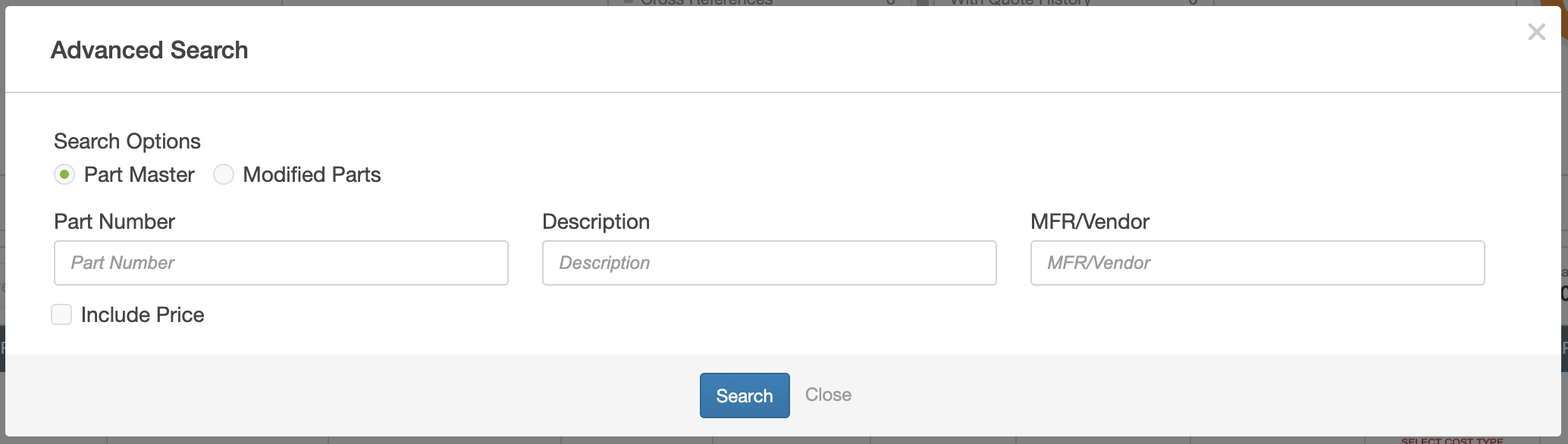Screen dimensions: 1568x444
Task: Enable the Include Price checkbox
Action: point(61,314)
